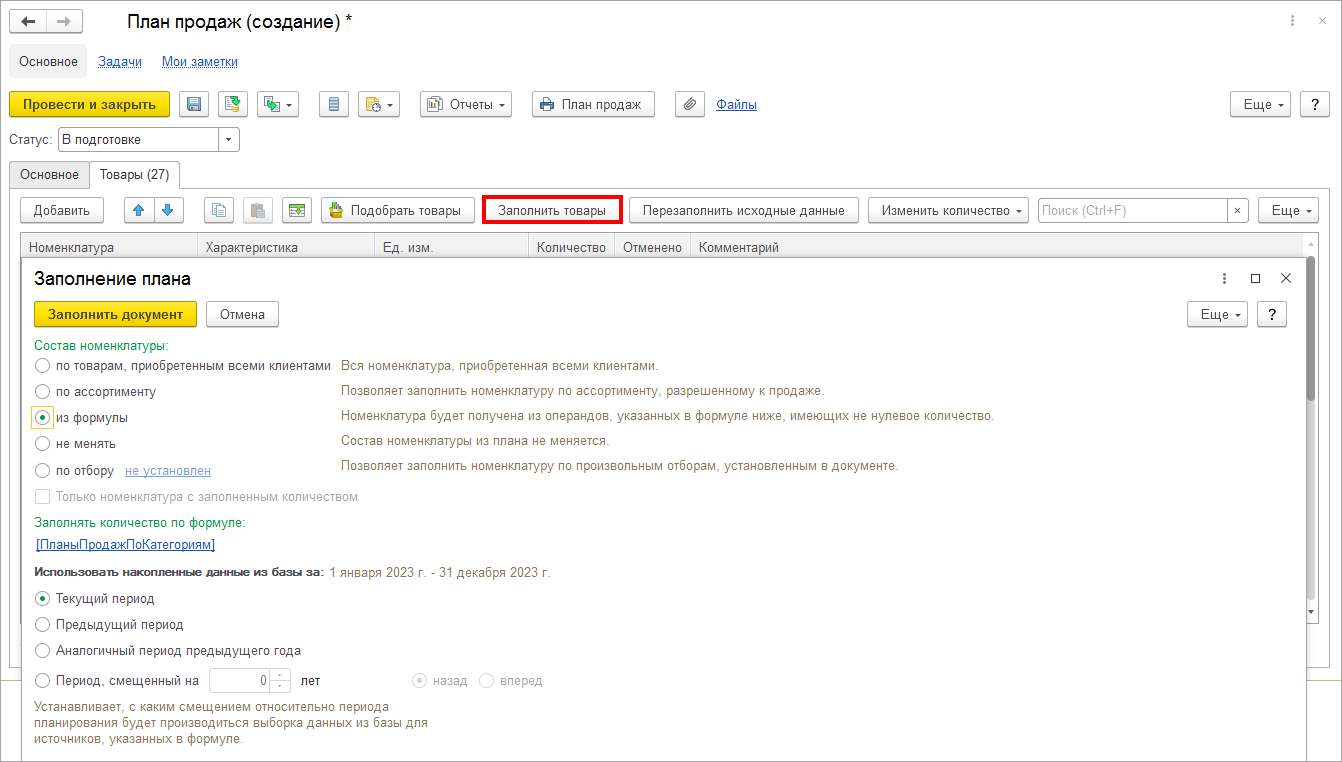Select Период, смещенный на
Image resolution: width=1342 pixels, height=762 pixels.
117,680
